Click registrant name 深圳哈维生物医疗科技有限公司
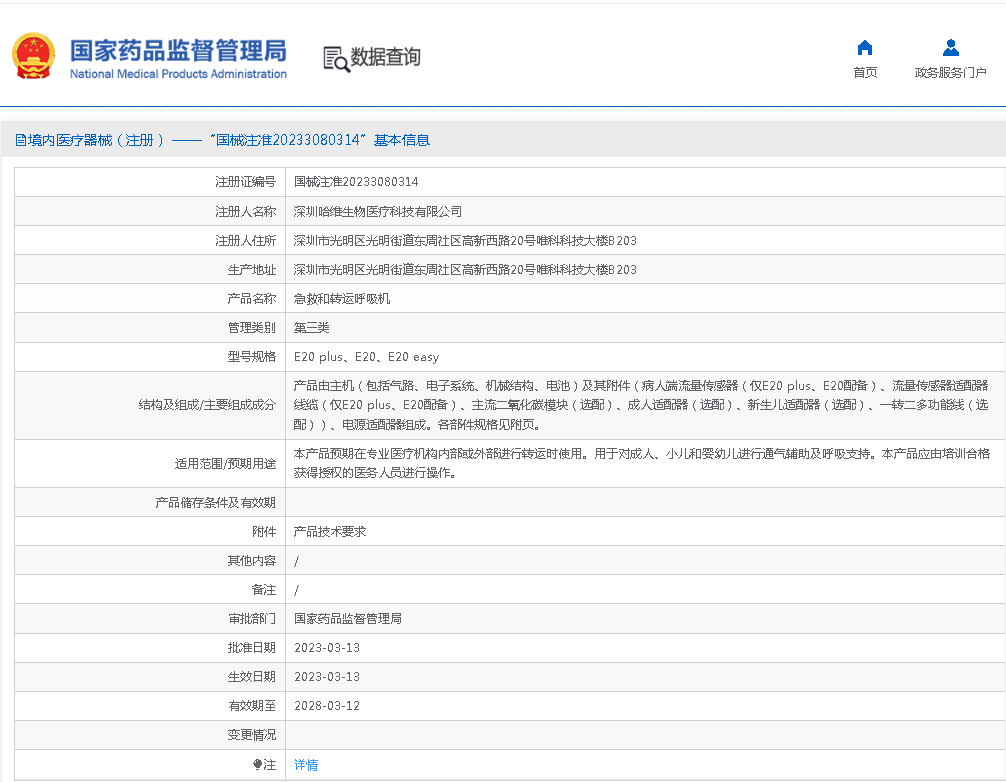1006x782 pixels. point(378,212)
